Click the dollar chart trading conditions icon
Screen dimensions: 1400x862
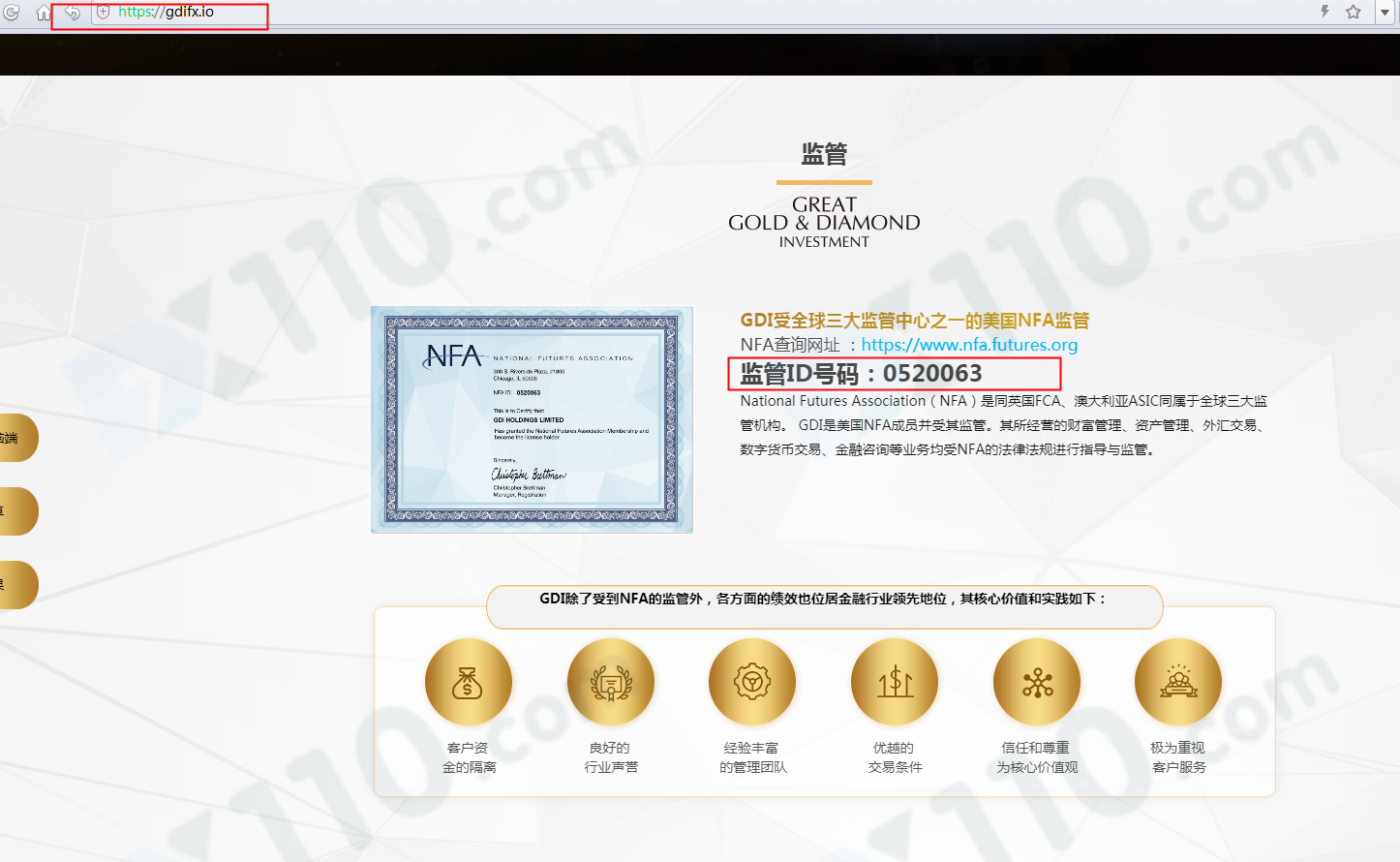click(895, 682)
